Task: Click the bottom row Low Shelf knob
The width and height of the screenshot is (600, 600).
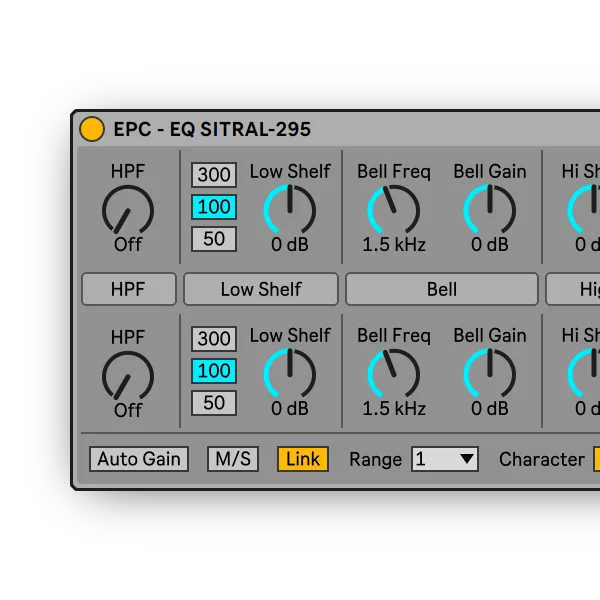Action: point(290,373)
